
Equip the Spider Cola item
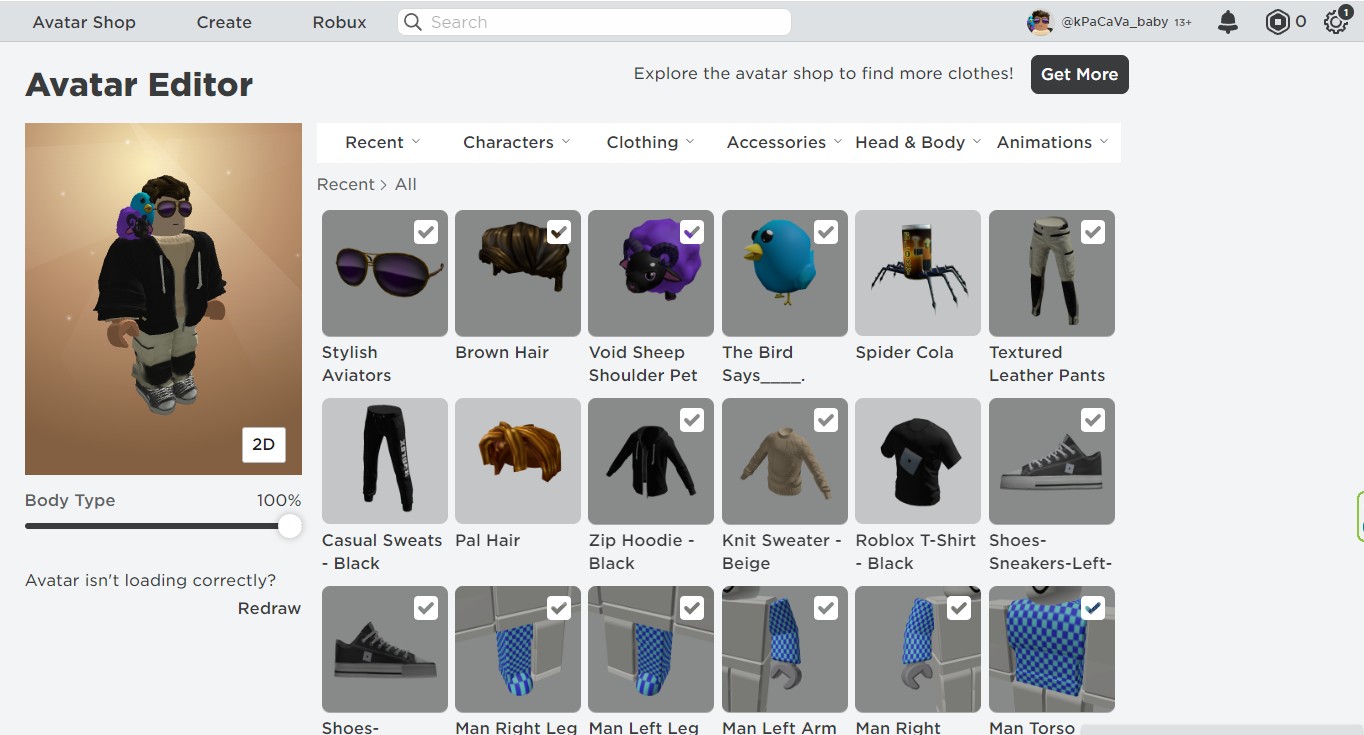click(x=918, y=273)
